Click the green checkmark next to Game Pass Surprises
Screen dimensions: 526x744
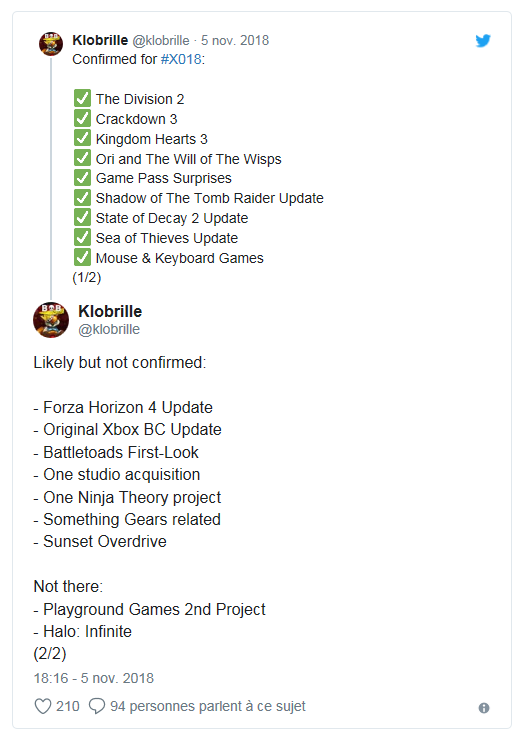coord(82,177)
